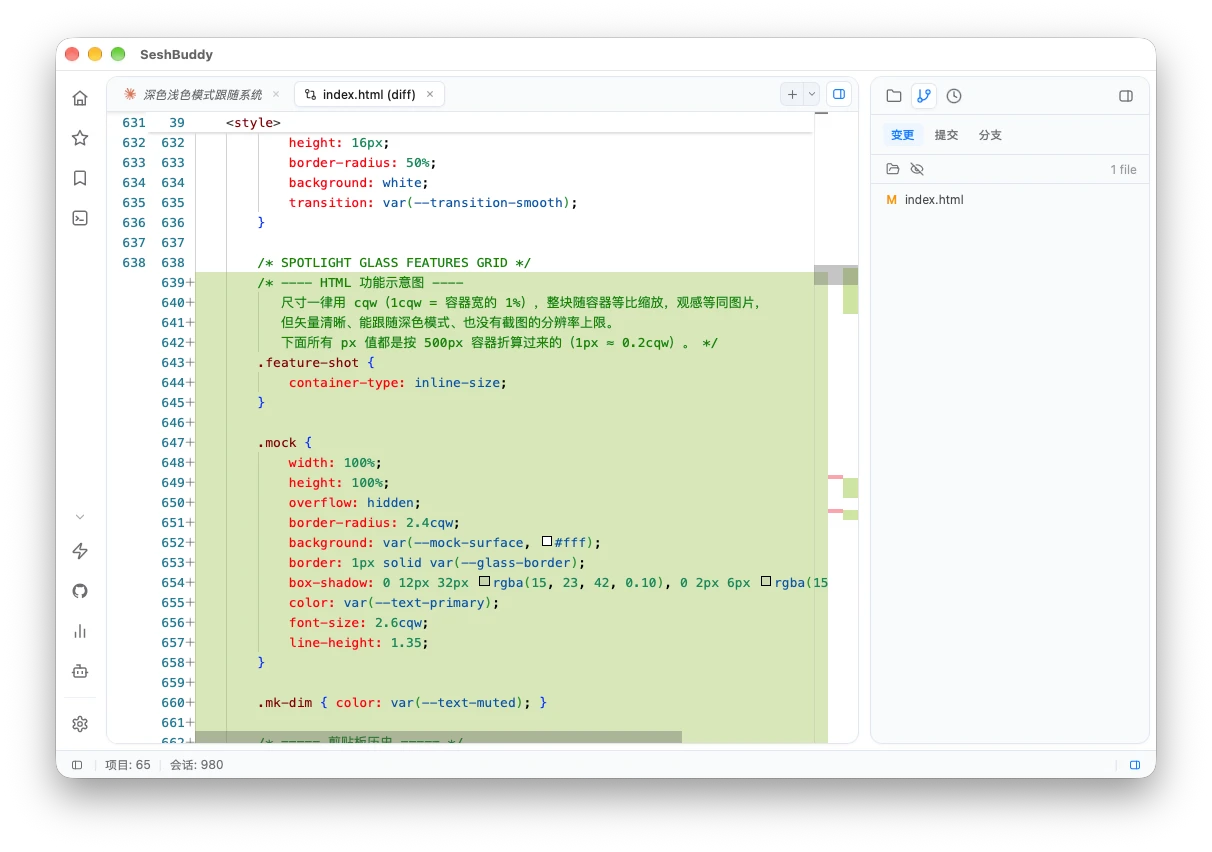Click the .mk-dim rule line
This screenshot has height=852, width=1212.
click(x=402, y=702)
